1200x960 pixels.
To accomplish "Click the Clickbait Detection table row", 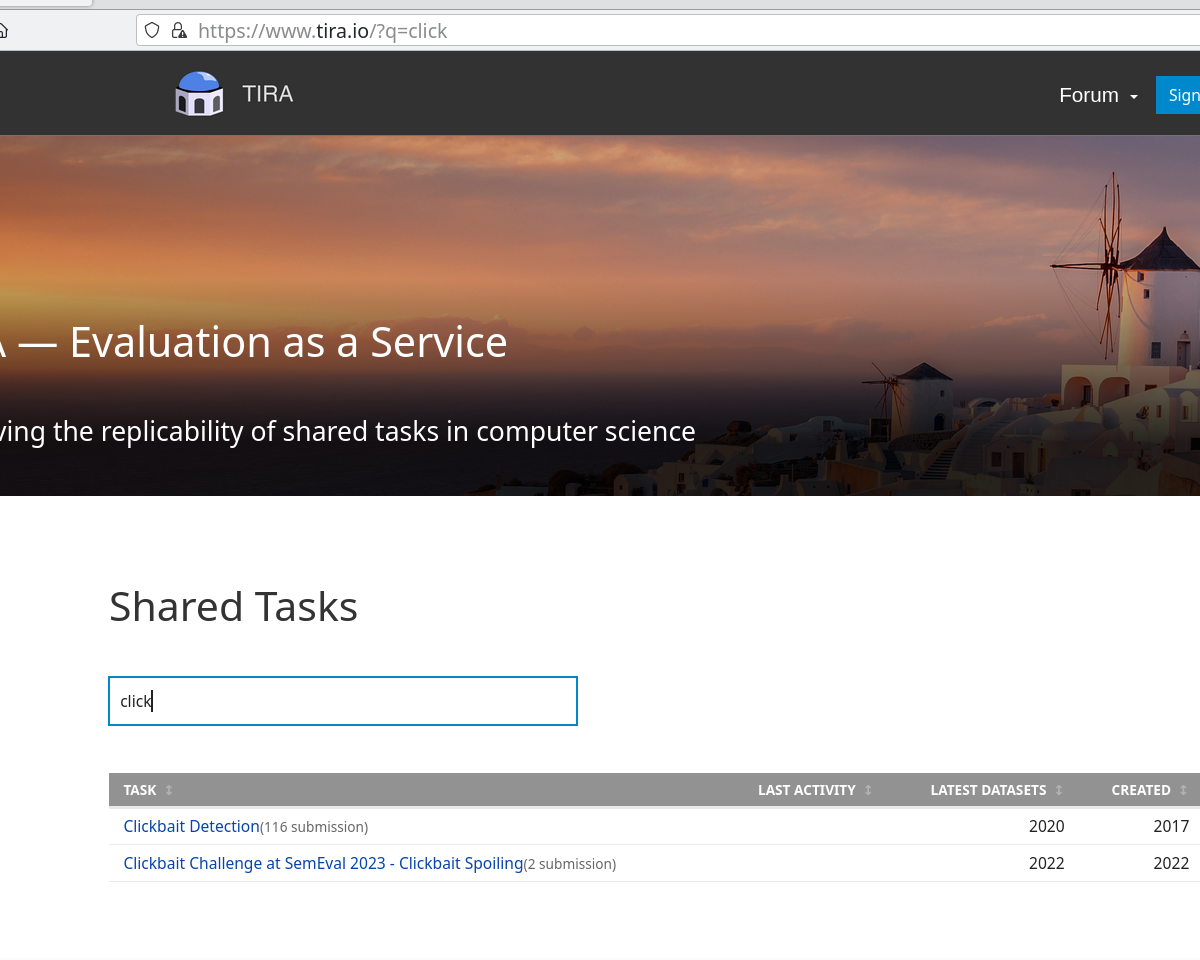I will 650,826.
